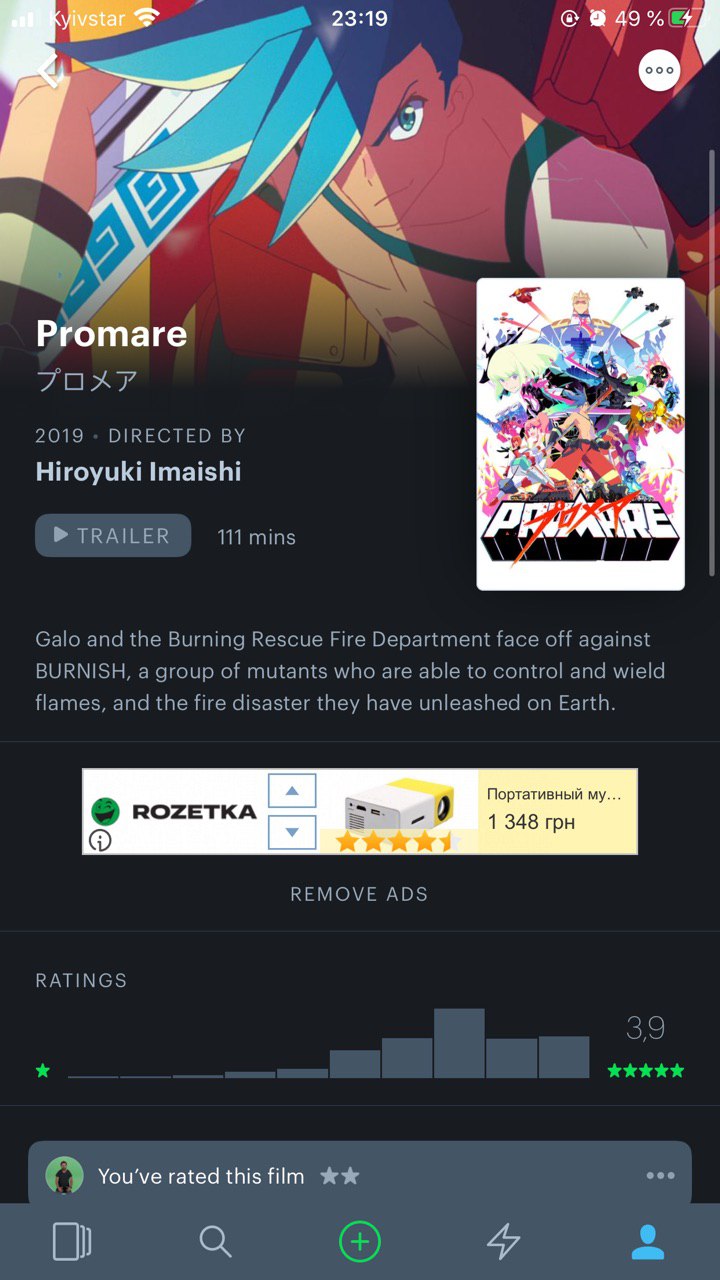Open the activity lightning bolt tab
The height and width of the screenshot is (1280, 720).
(503, 1242)
